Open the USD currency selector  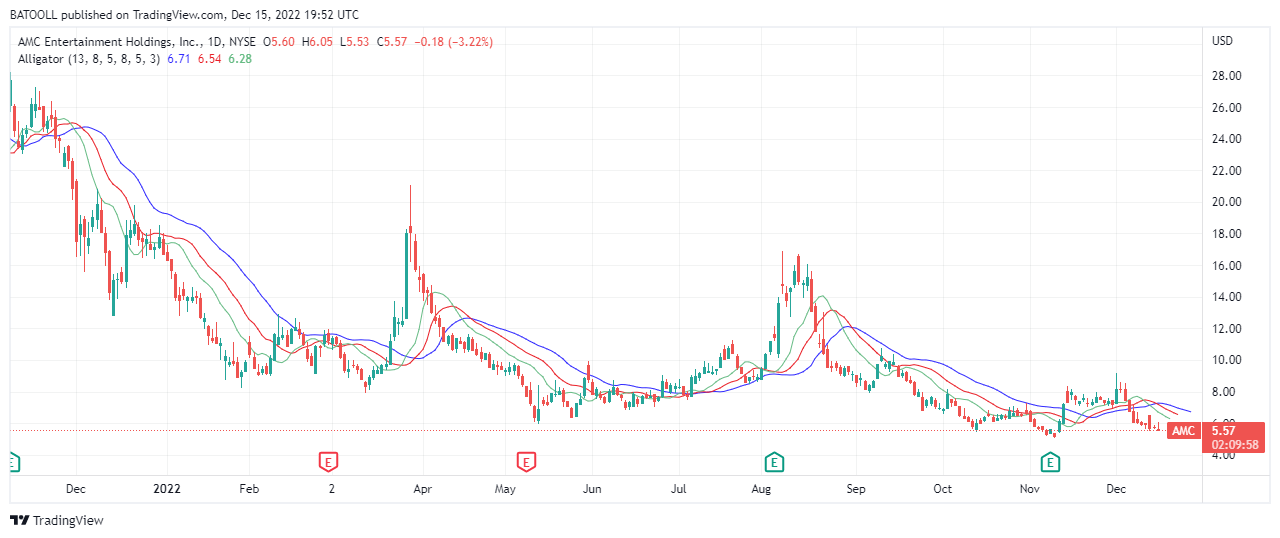tap(1222, 41)
